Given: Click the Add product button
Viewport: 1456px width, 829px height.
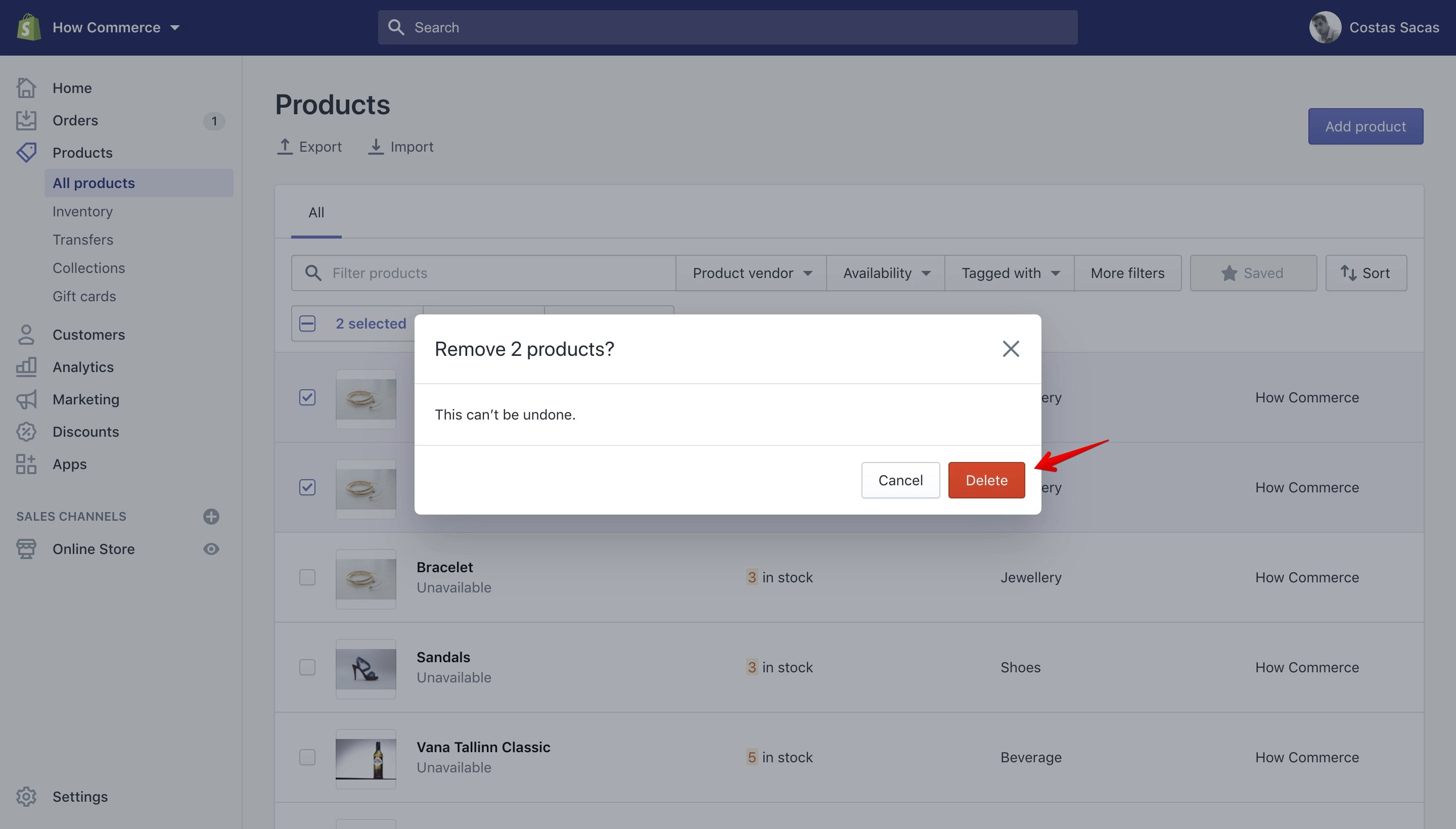Looking at the screenshot, I should click(1366, 126).
